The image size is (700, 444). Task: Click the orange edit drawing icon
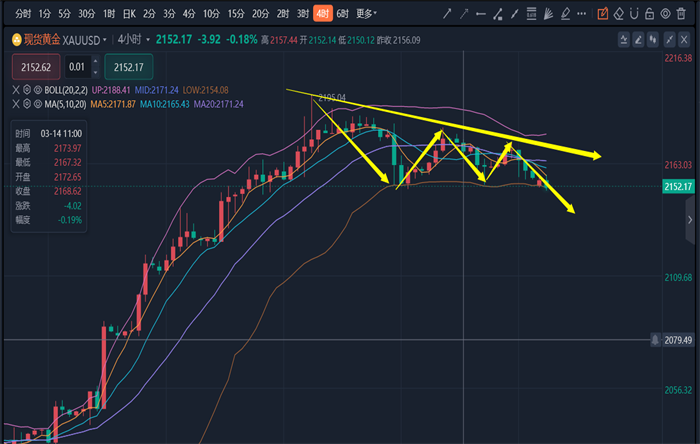pyautogui.click(x=602, y=14)
